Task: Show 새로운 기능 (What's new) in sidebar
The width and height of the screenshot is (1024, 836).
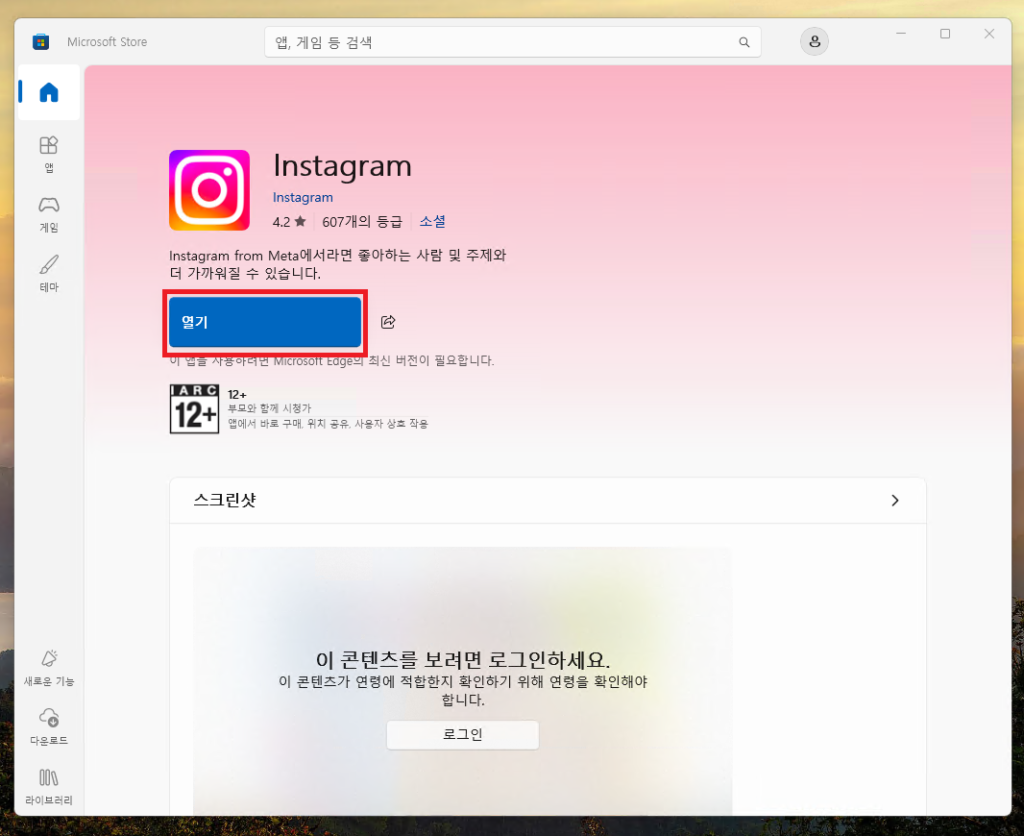Action: coord(49,667)
